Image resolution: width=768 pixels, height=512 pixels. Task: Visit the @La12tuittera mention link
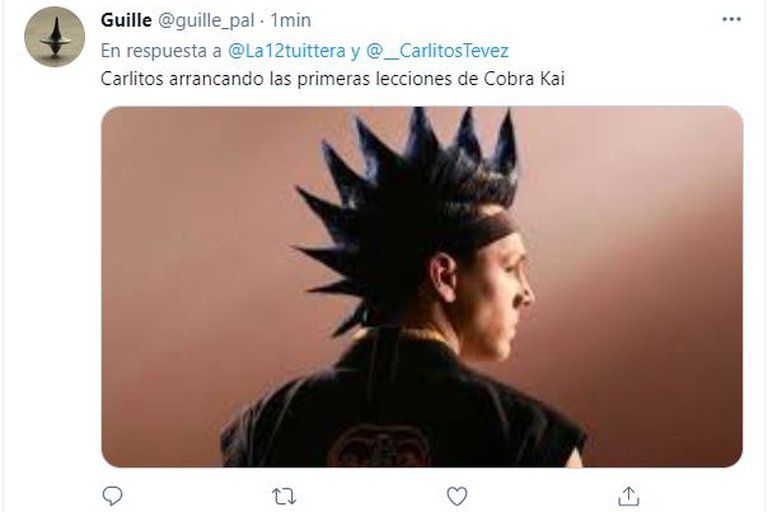(x=287, y=50)
